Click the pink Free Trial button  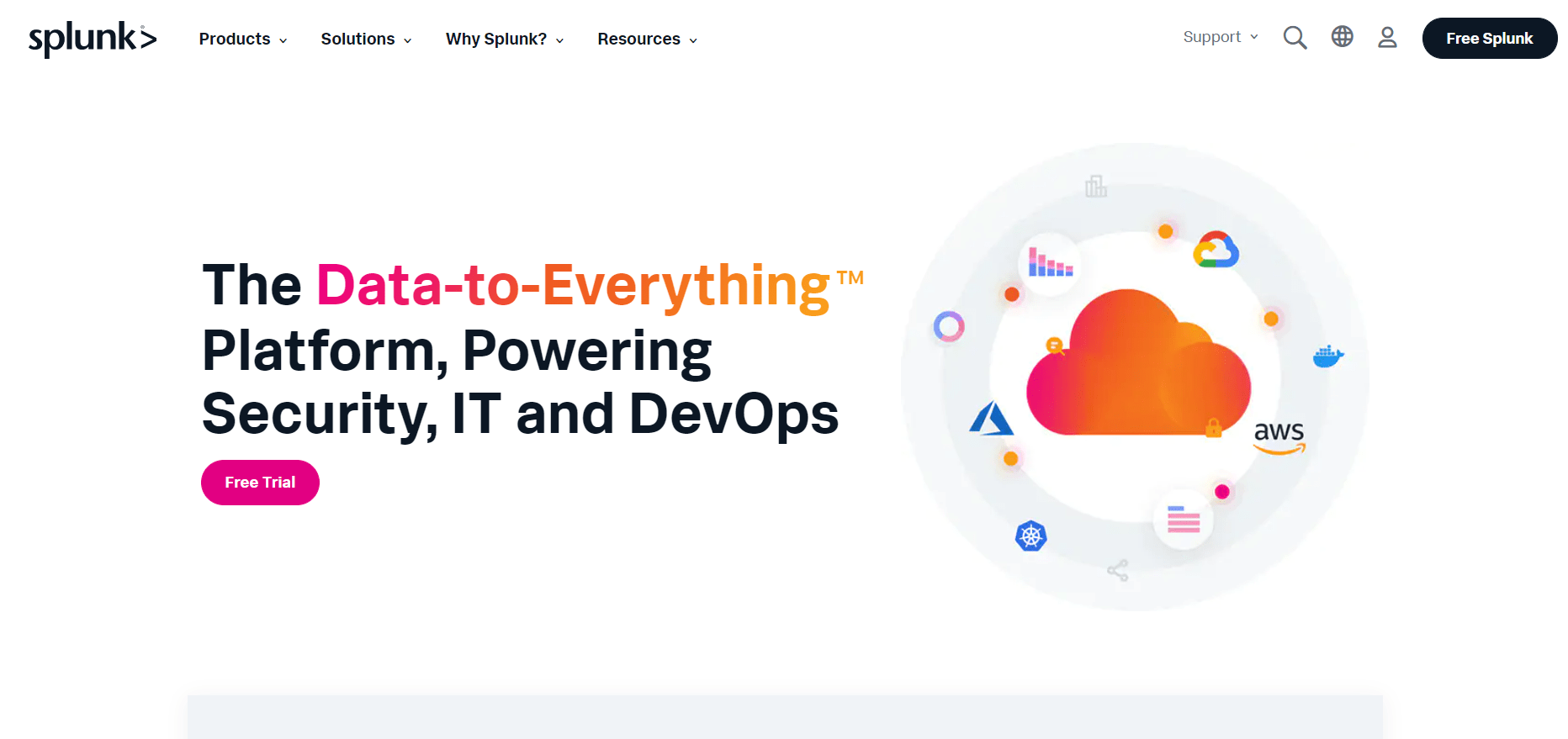tap(260, 483)
